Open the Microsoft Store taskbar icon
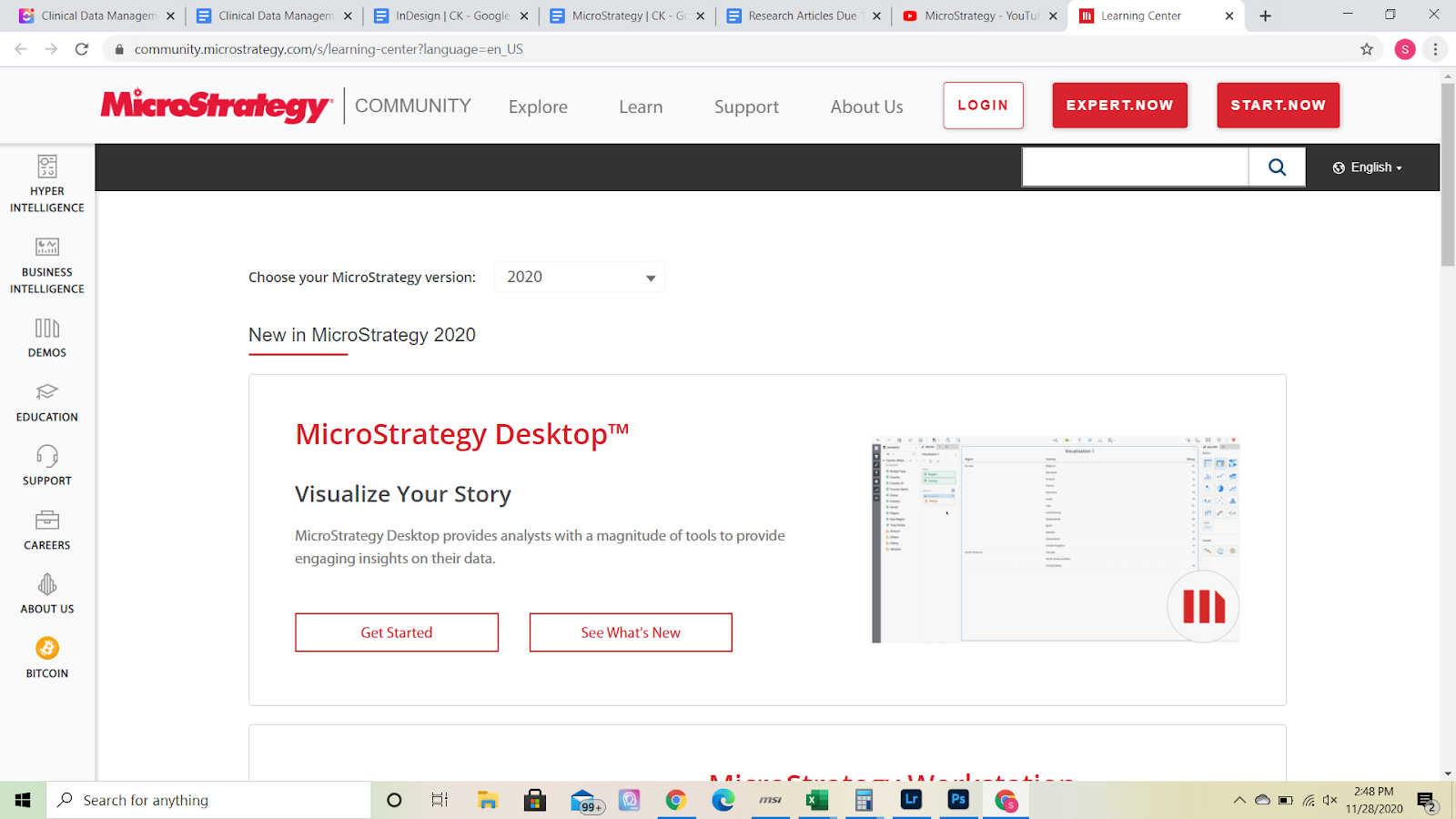 535,800
